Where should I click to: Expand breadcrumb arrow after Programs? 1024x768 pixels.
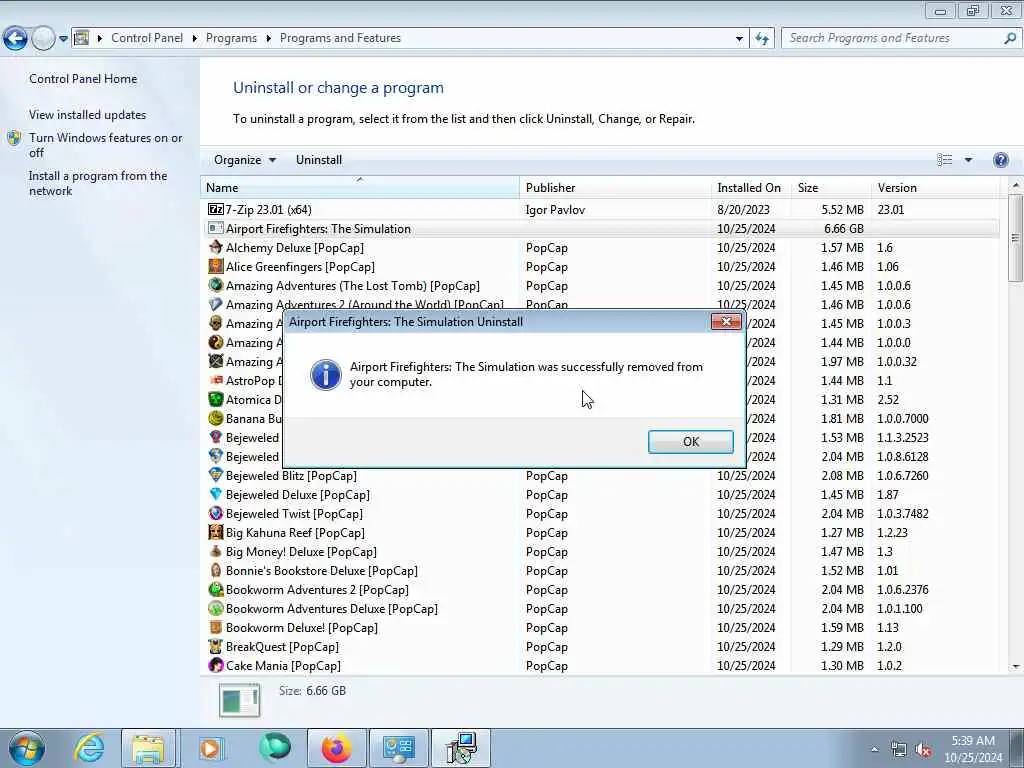(x=268, y=39)
